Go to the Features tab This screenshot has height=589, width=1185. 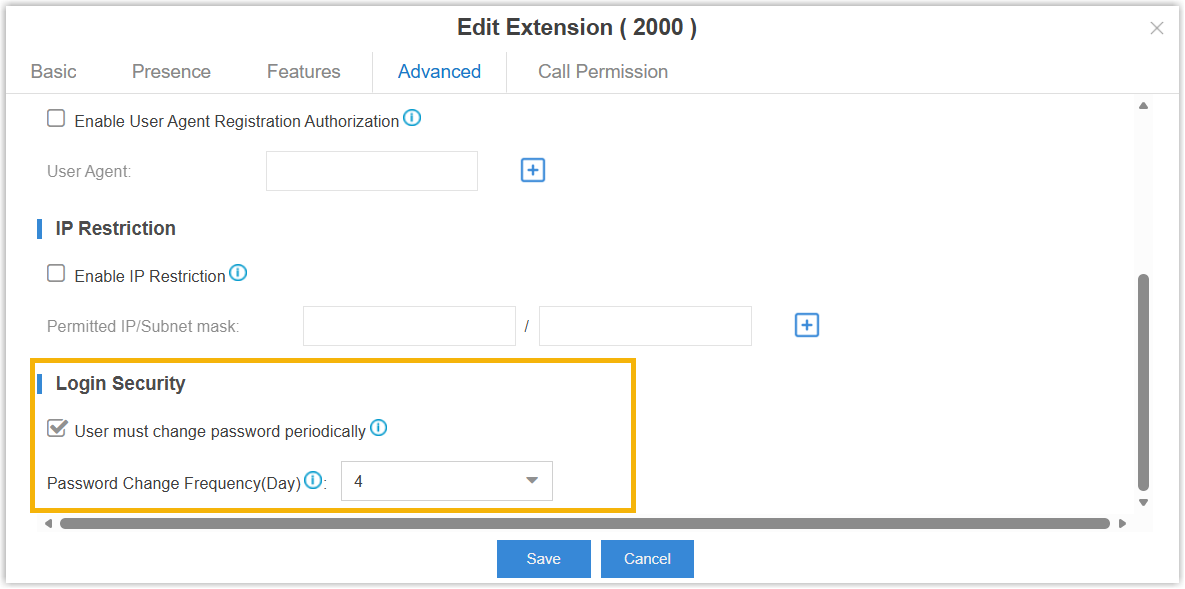[304, 72]
